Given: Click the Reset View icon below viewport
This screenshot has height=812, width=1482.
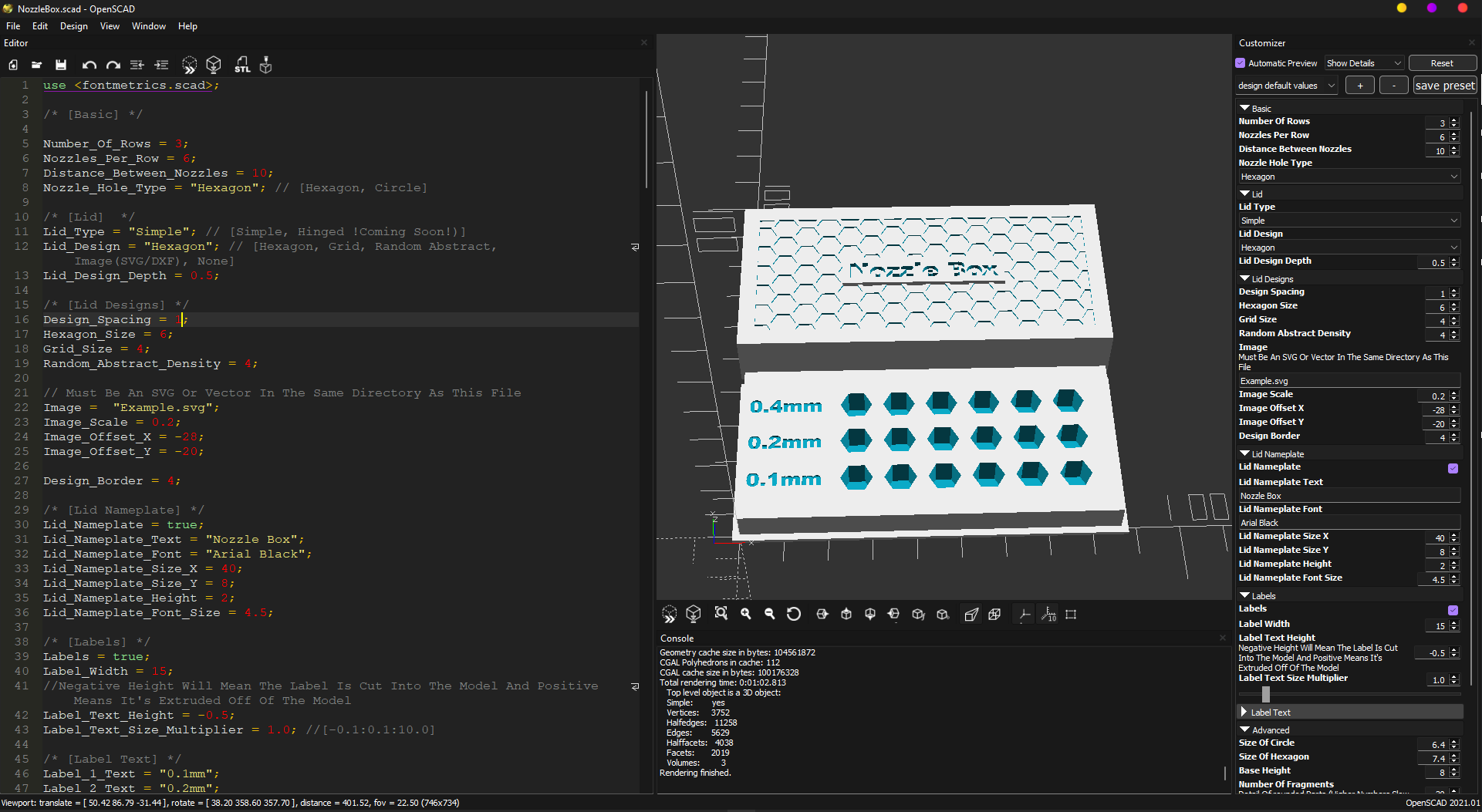Looking at the screenshot, I should (x=794, y=615).
